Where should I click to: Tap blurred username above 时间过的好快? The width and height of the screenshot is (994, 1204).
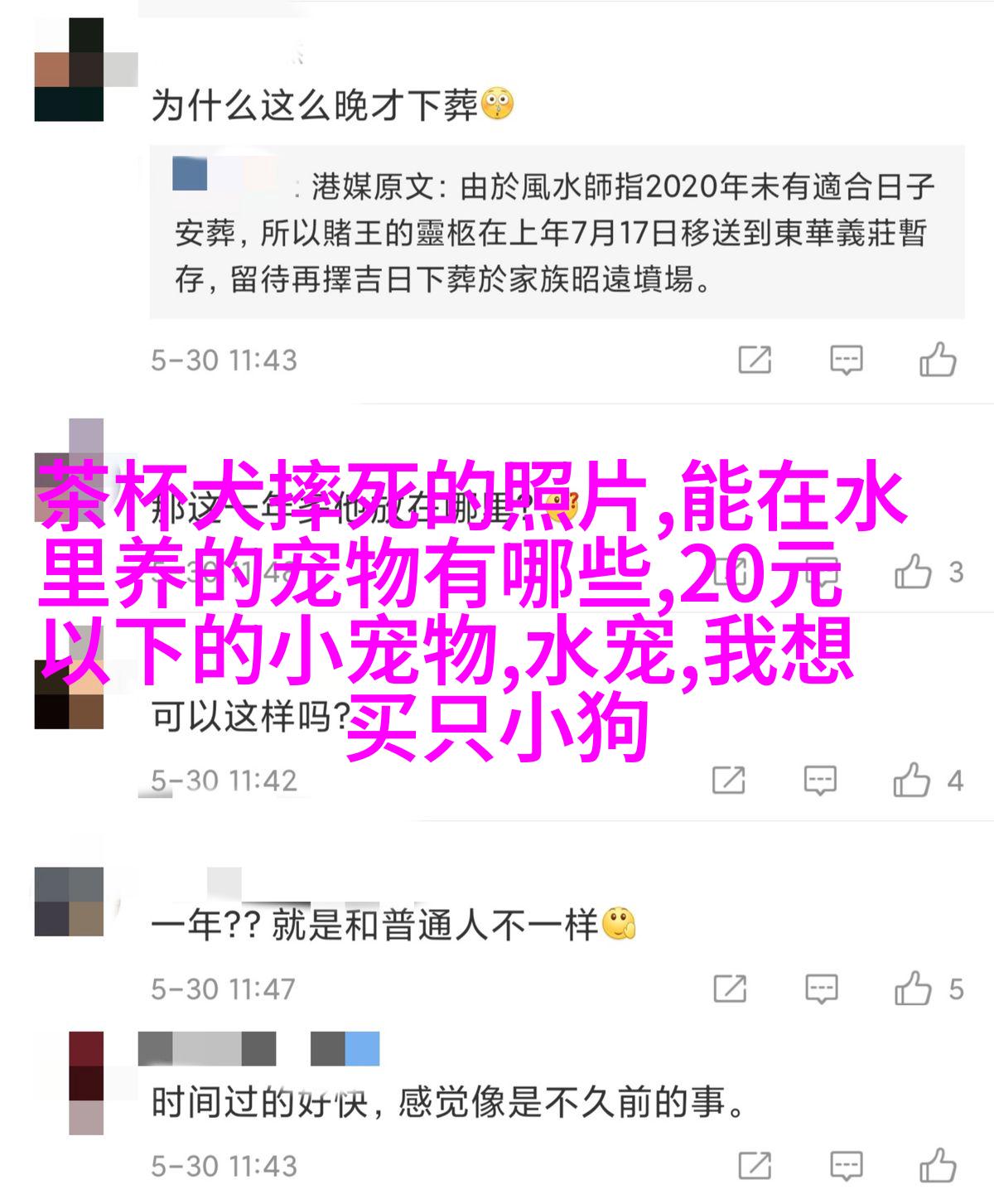(x=258, y=1048)
